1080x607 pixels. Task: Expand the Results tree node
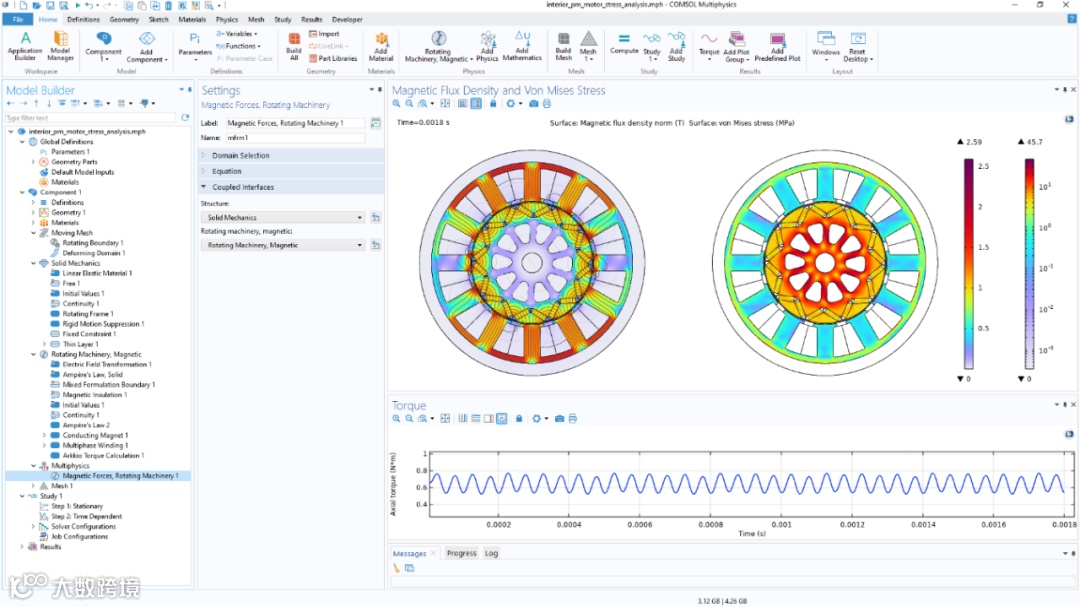(x=22, y=546)
